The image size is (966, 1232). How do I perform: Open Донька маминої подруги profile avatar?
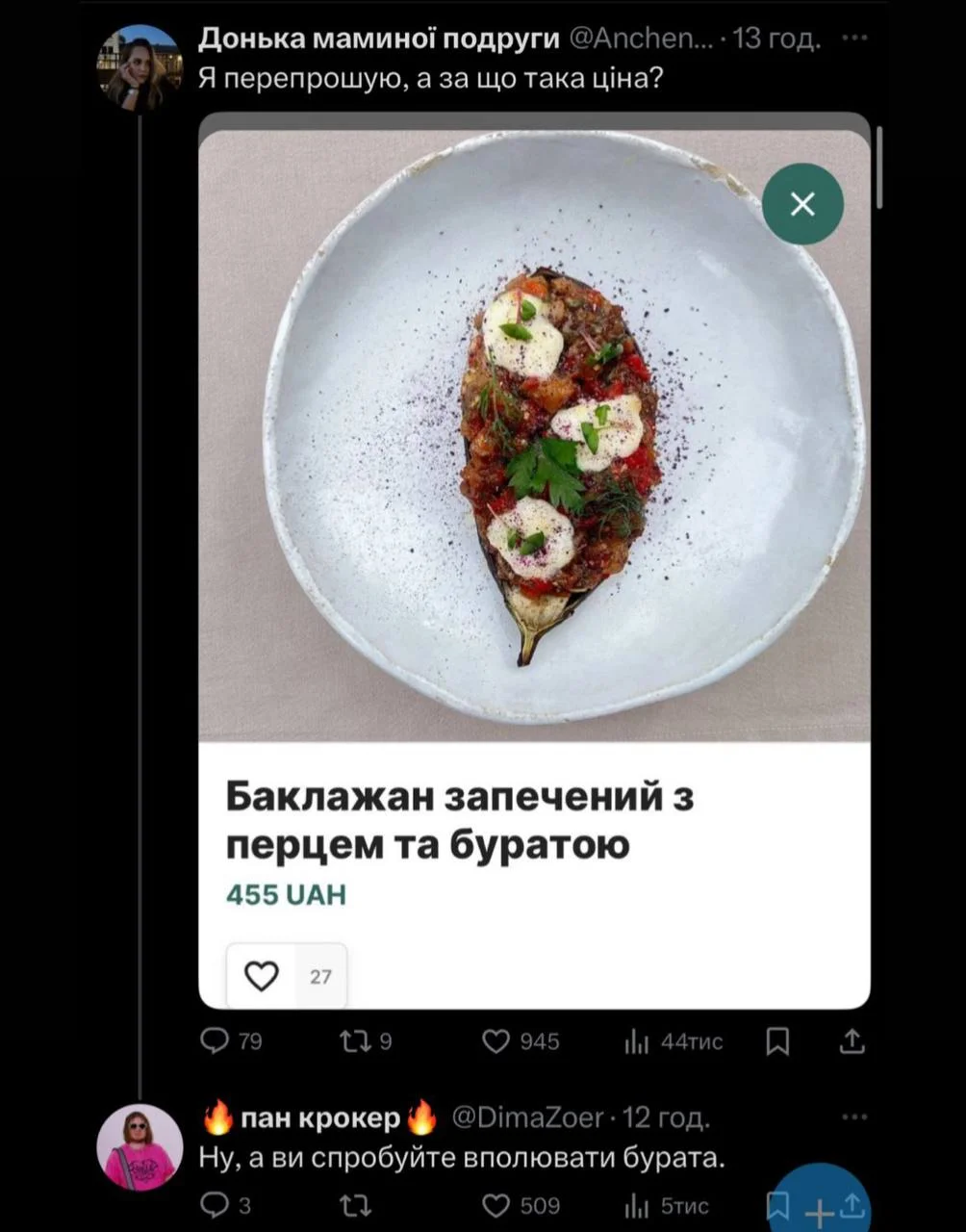click(140, 67)
